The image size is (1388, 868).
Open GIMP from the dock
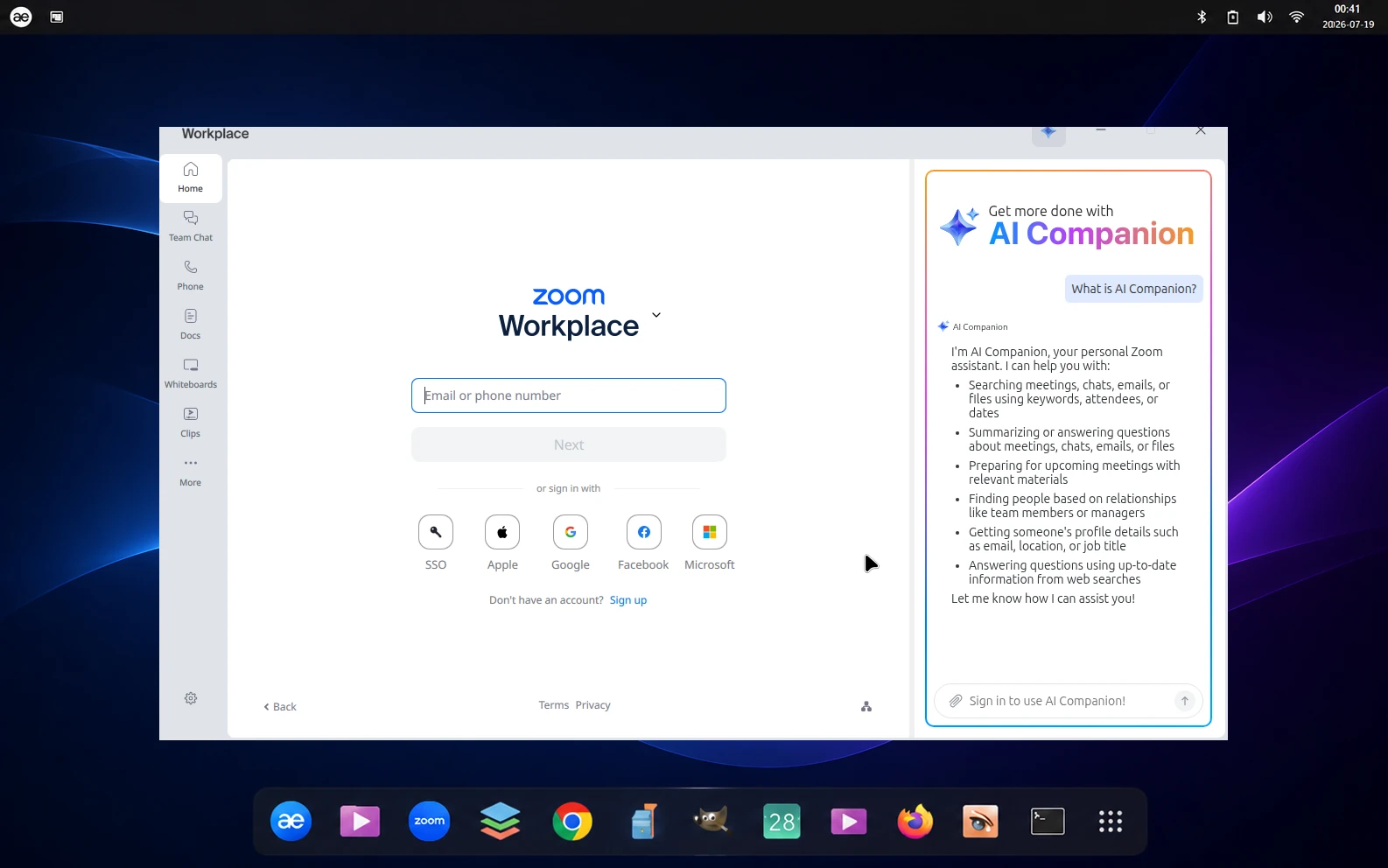tap(711, 822)
